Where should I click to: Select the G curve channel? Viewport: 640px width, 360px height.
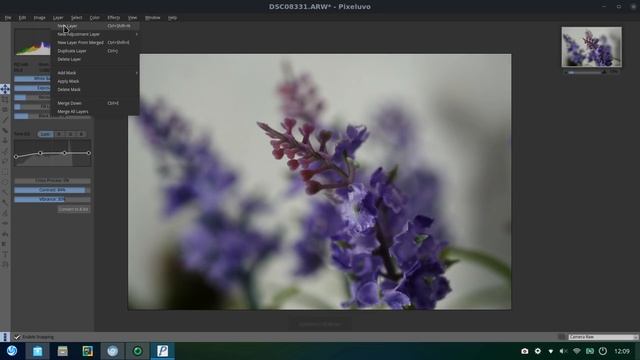[x=70, y=134]
